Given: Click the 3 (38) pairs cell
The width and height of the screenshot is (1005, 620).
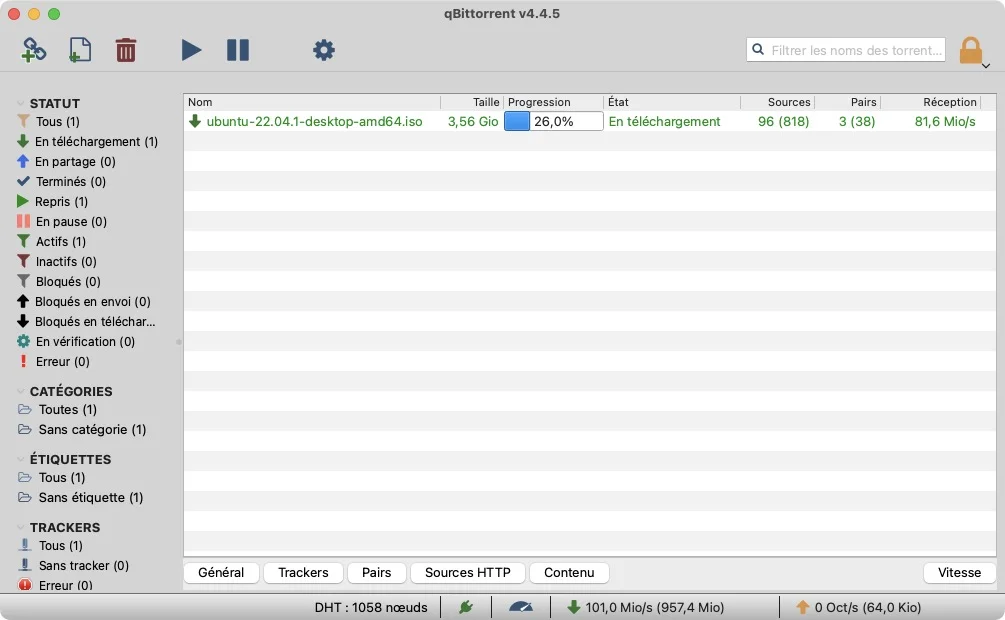Looking at the screenshot, I should click(x=857, y=122).
